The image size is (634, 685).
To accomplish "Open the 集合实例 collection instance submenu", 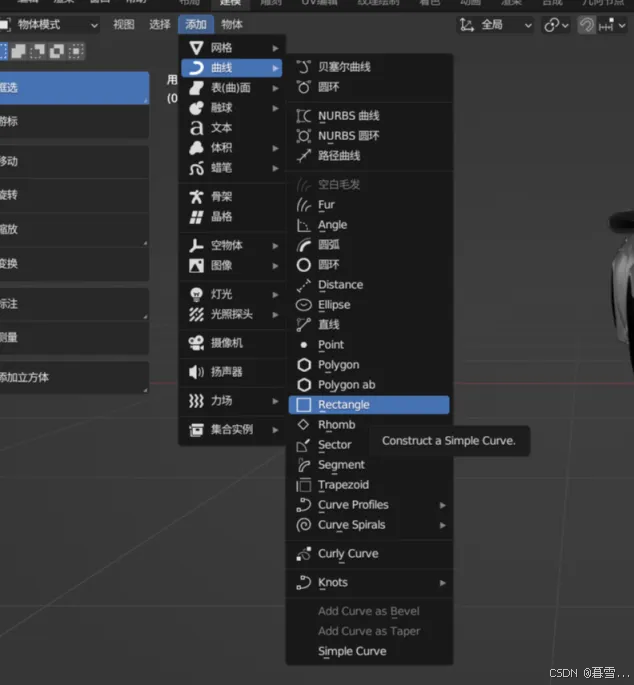I will click(x=232, y=430).
